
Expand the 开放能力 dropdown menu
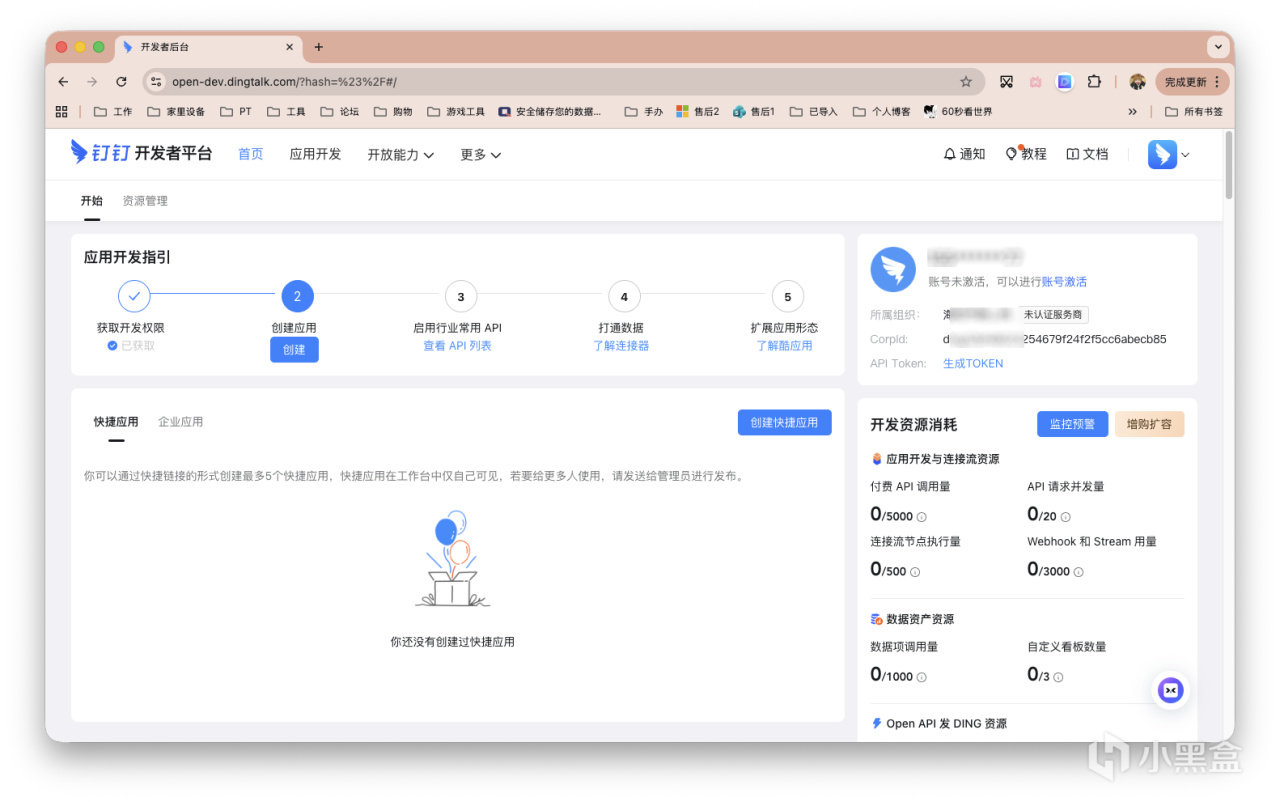pyautogui.click(x=401, y=155)
